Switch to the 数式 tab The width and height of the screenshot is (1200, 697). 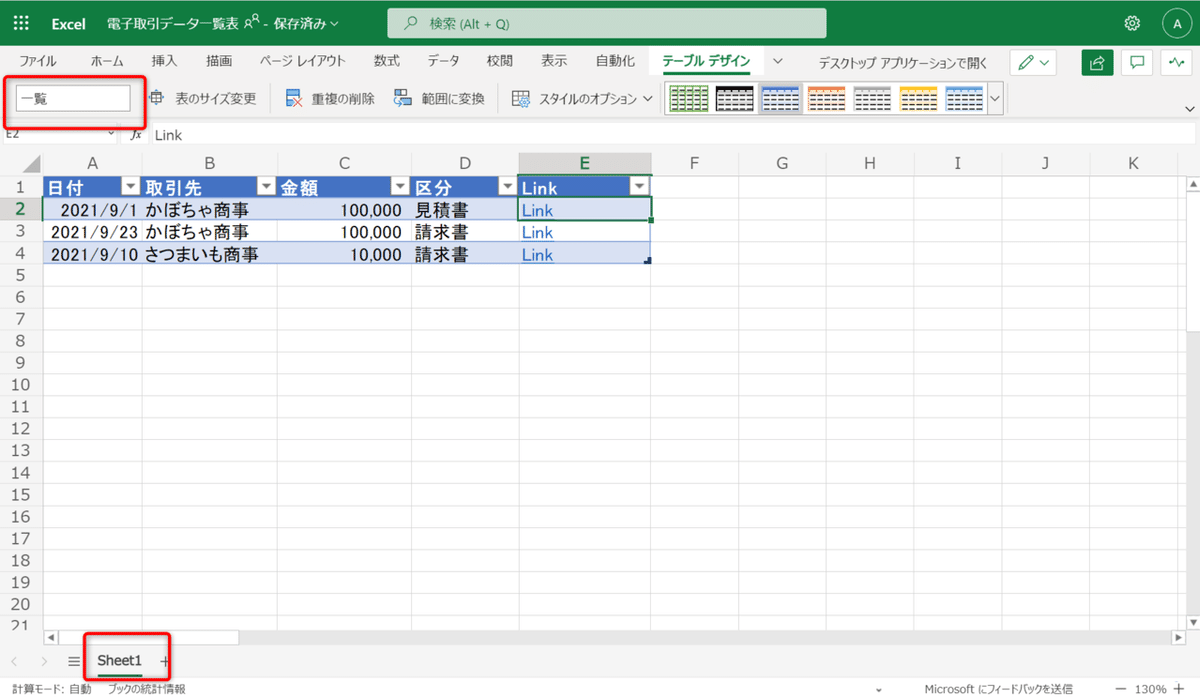pyautogui.click(x=387, y=61)
